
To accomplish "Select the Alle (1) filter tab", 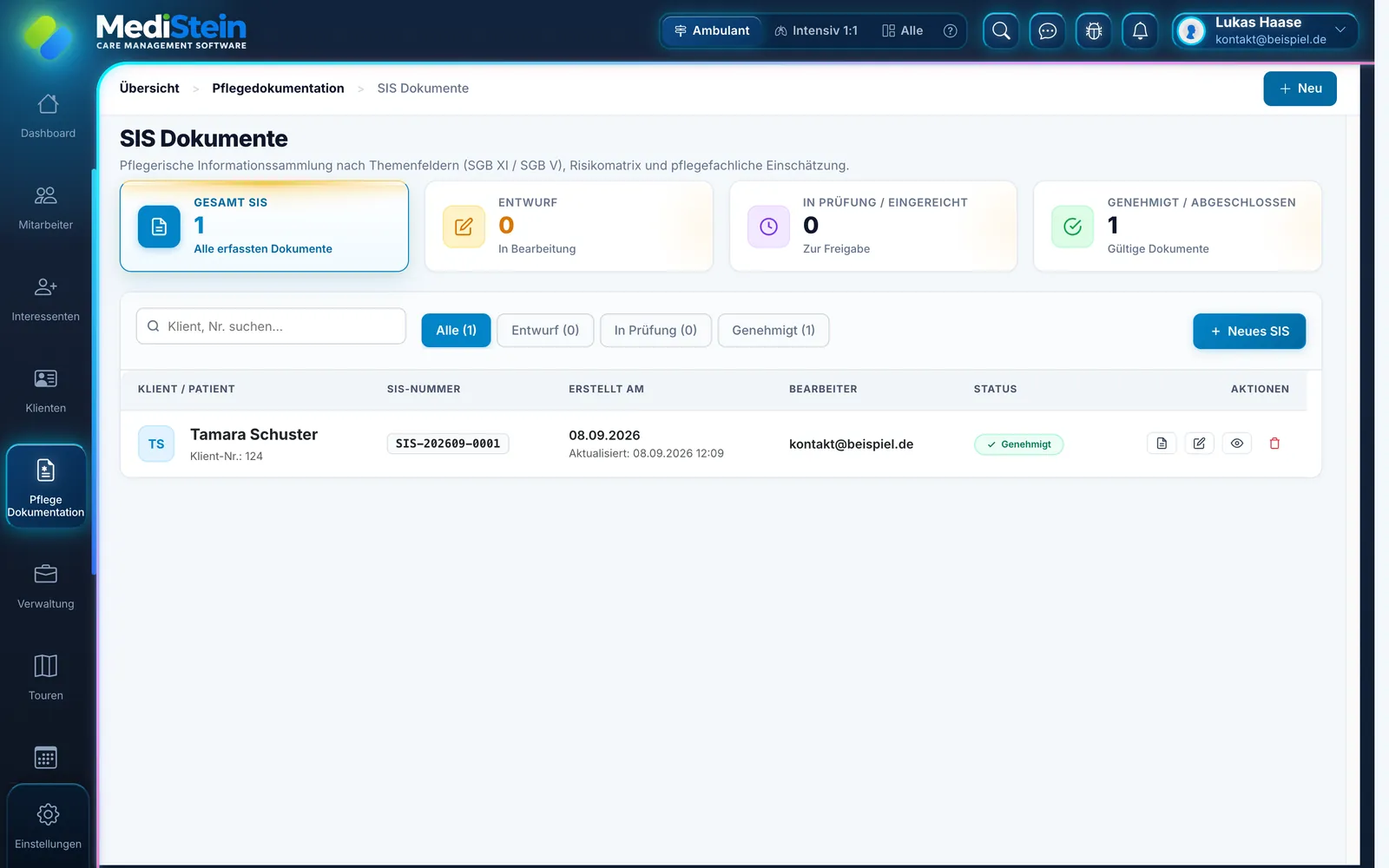I will (456, 331).
